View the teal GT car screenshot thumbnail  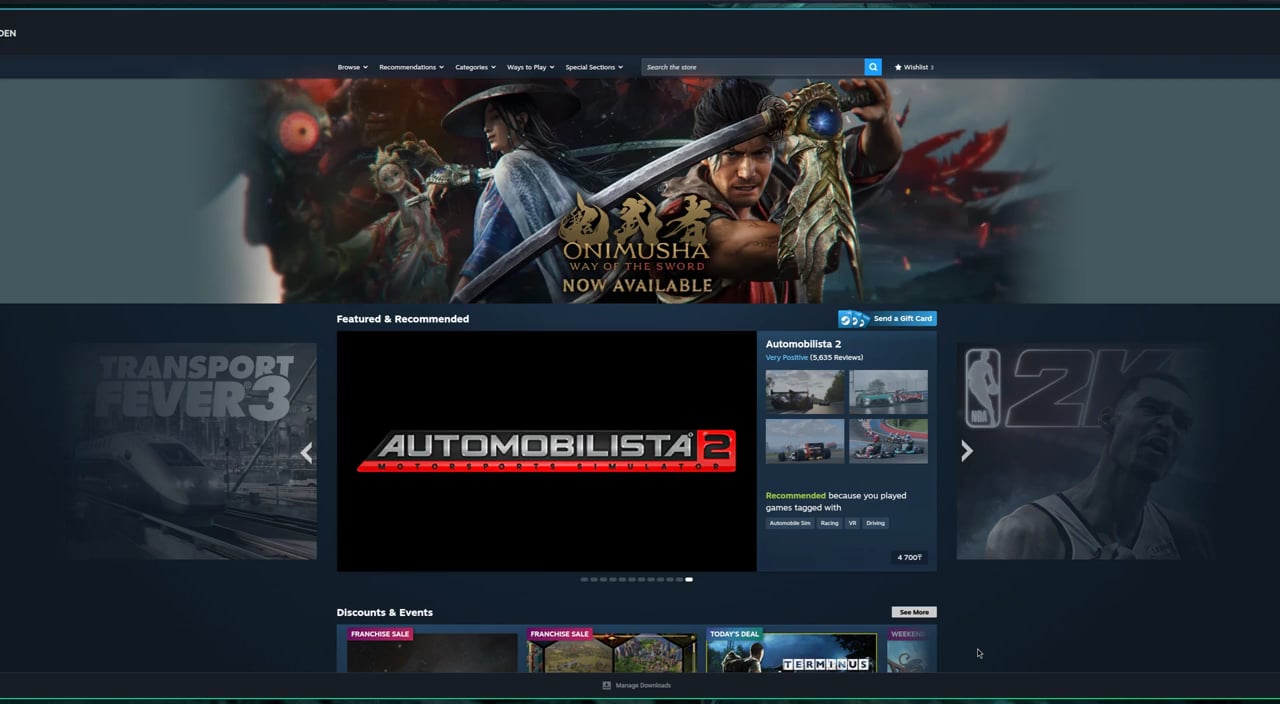pos(888,392)
